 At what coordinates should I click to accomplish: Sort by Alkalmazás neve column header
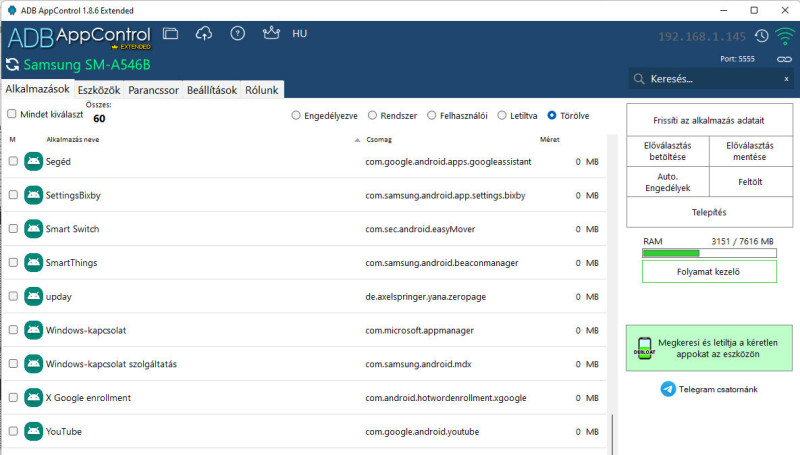pos(72,139)
